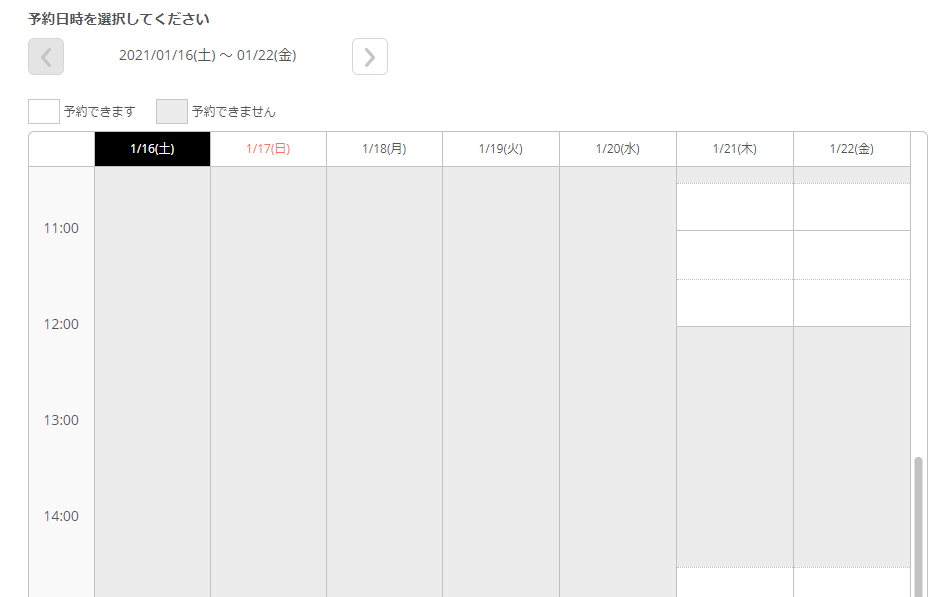932x597 pixels.
Task: Select the 1/21(木) column header
Action: (735, 149)
